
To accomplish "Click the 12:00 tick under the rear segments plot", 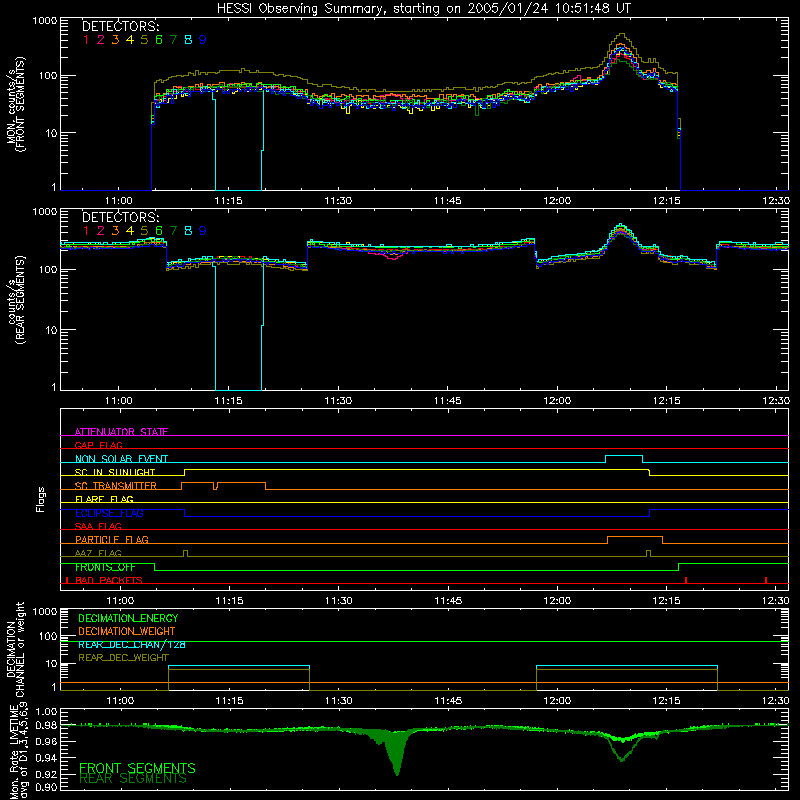I will [x=557, y=401].
